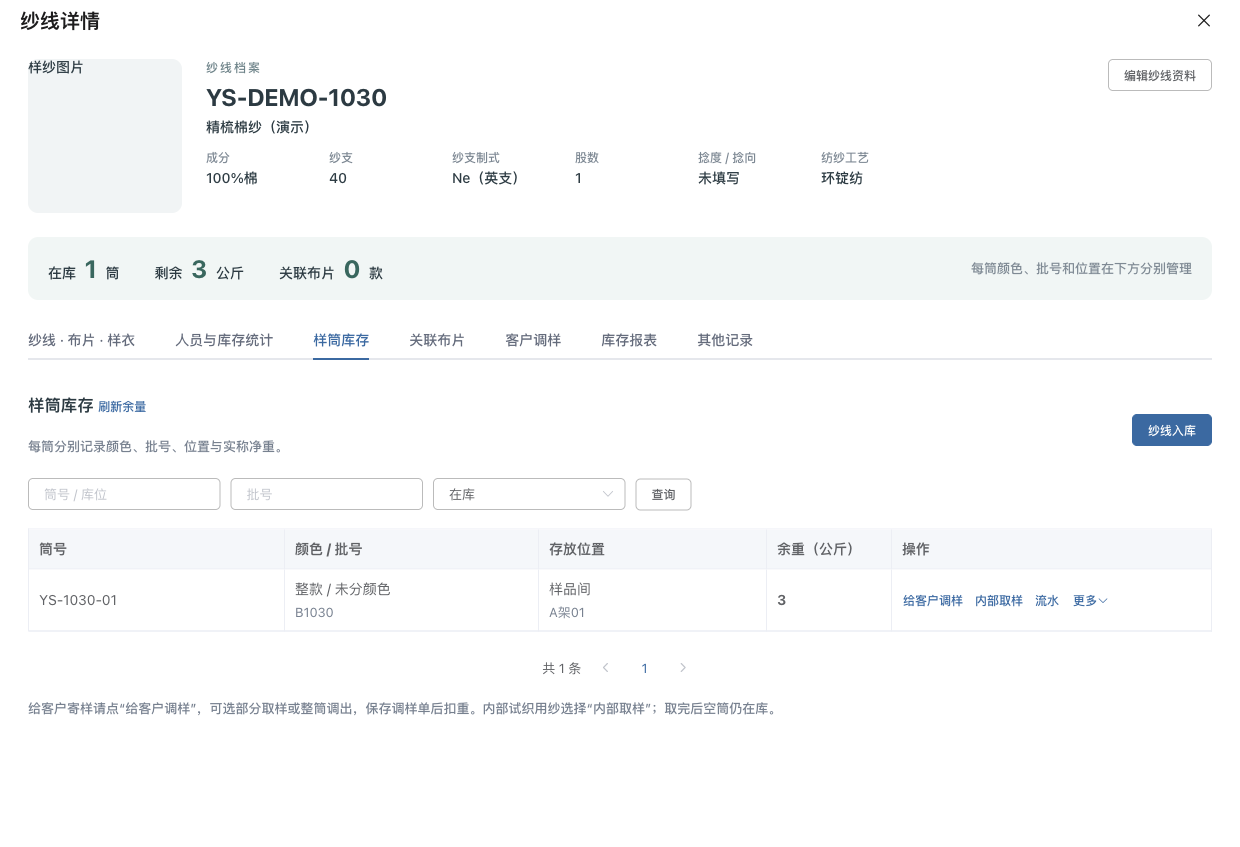The image size is (1240, 847).
Task: Click the batch number B1030
Action: 314,612
